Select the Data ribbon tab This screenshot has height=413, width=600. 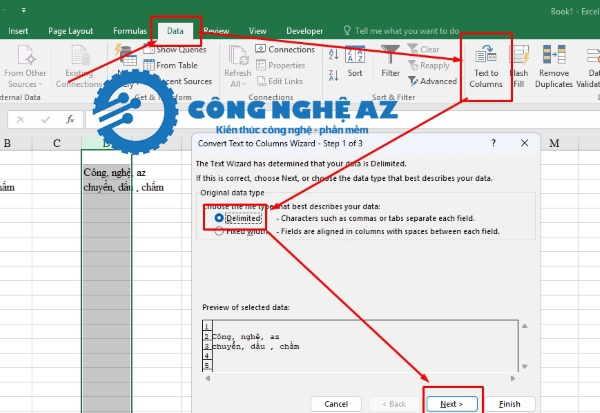[x=175, y=31]
